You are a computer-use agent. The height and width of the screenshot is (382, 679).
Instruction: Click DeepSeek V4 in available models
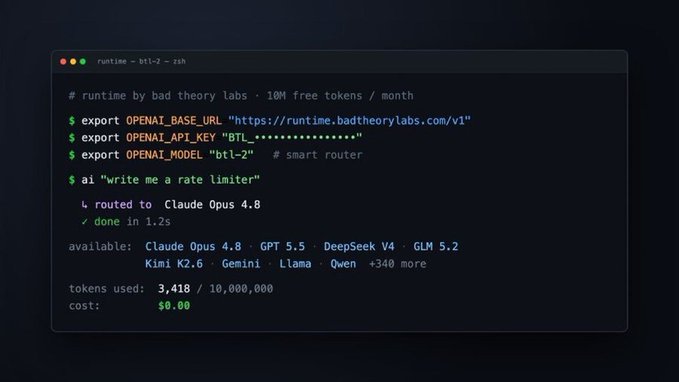pyautogui.click(x=359, y=246)
